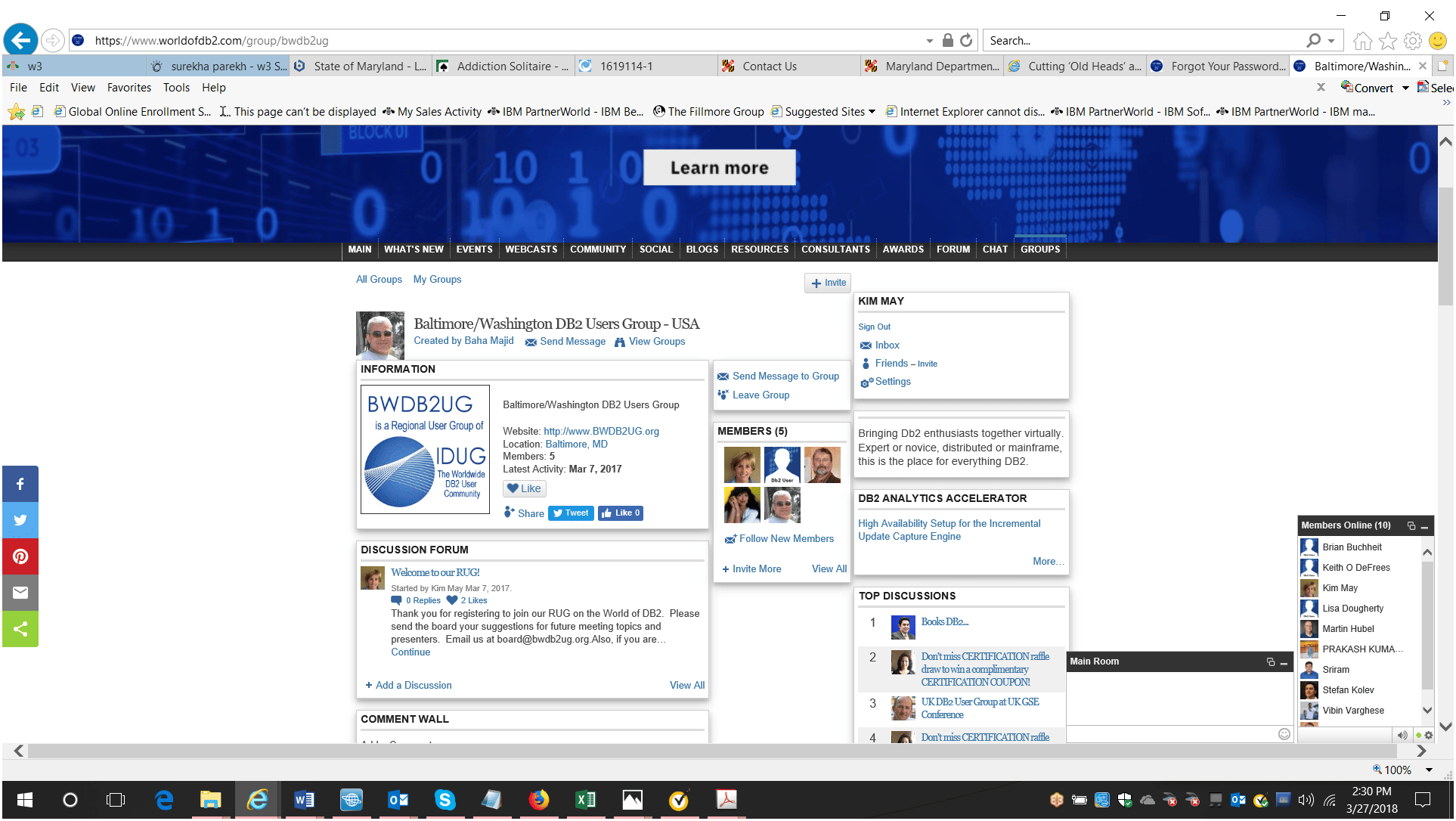Open the WEBCASTS navigation item
The height and width of the screenshot is (821, 1456).
click(x=531, y=249)
